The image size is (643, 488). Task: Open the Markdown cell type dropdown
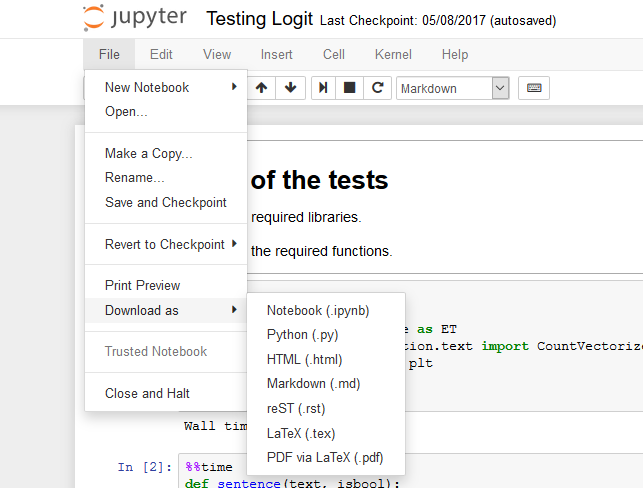[x=453, y=88]
